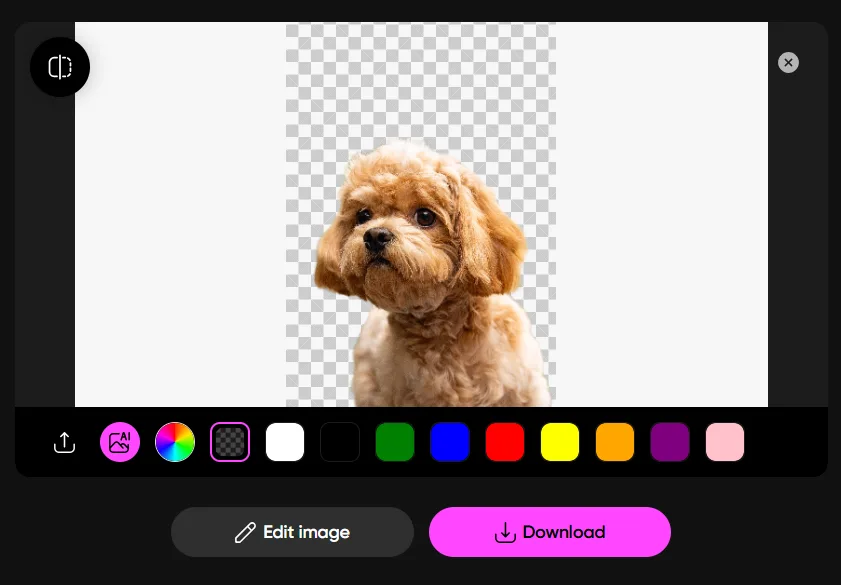841x585 pixels.
Task: Download the processed image
Action: click(550, 532)
